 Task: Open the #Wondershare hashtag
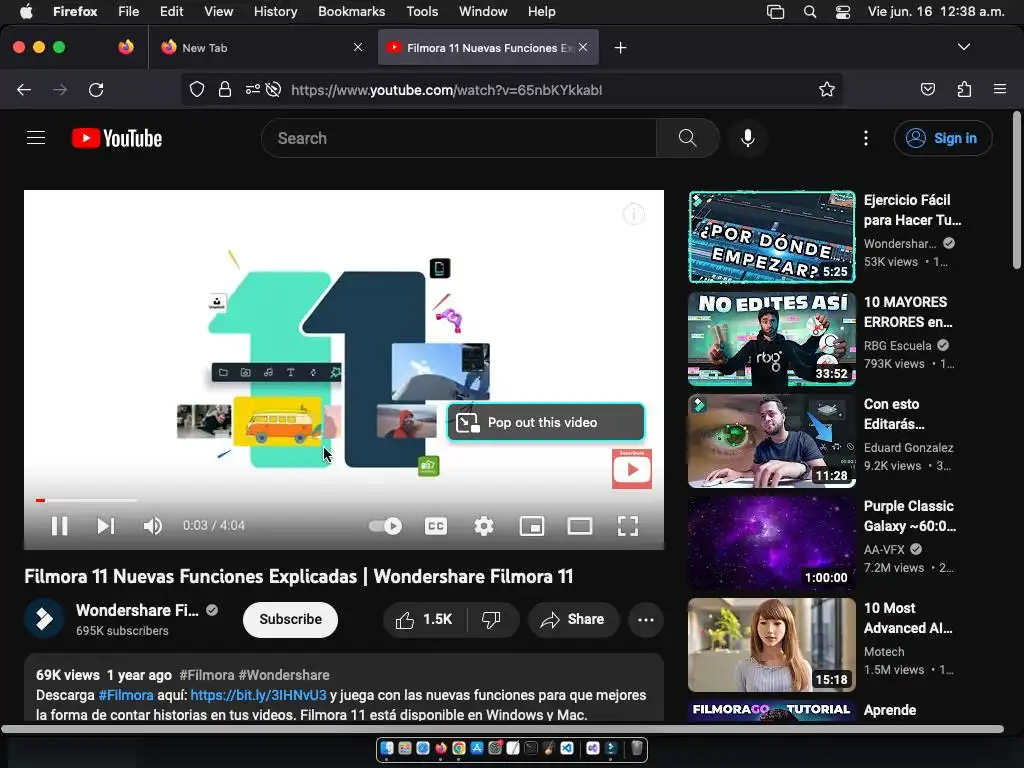283,675
